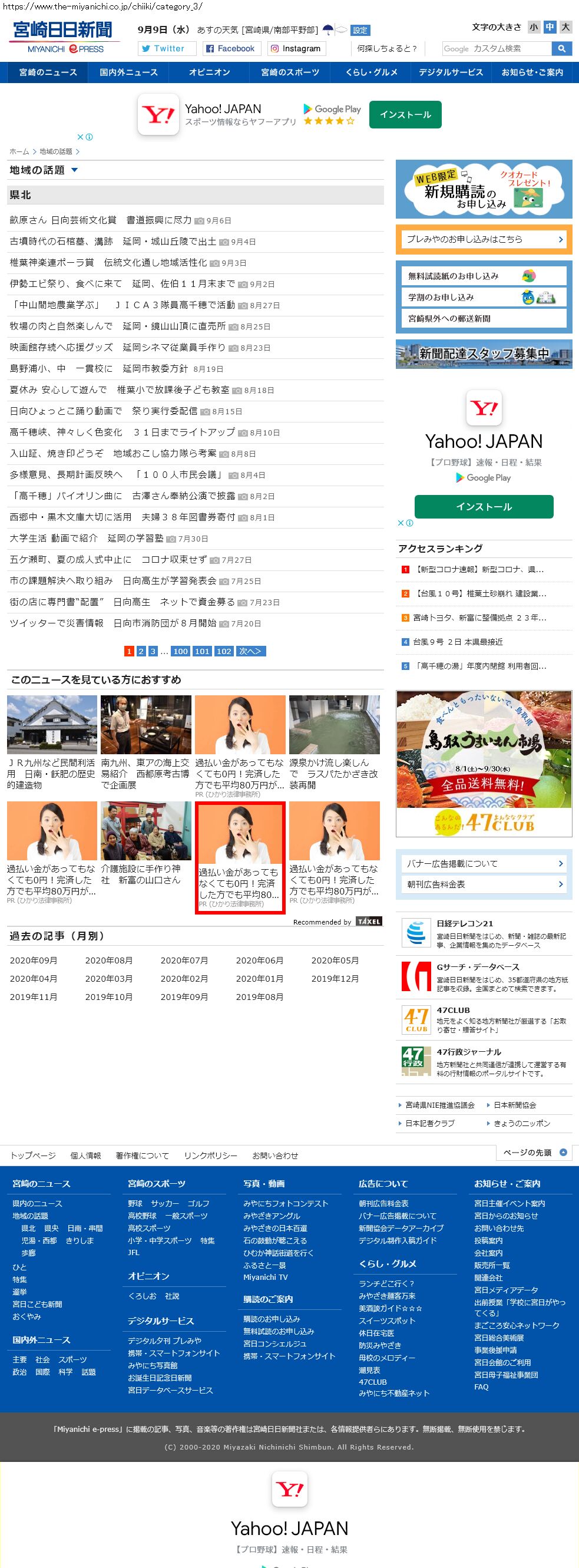Open 源泉かけ流し bath thumbnail
The height and width of the screenshot is (1568, 579).
coord(335,724)
